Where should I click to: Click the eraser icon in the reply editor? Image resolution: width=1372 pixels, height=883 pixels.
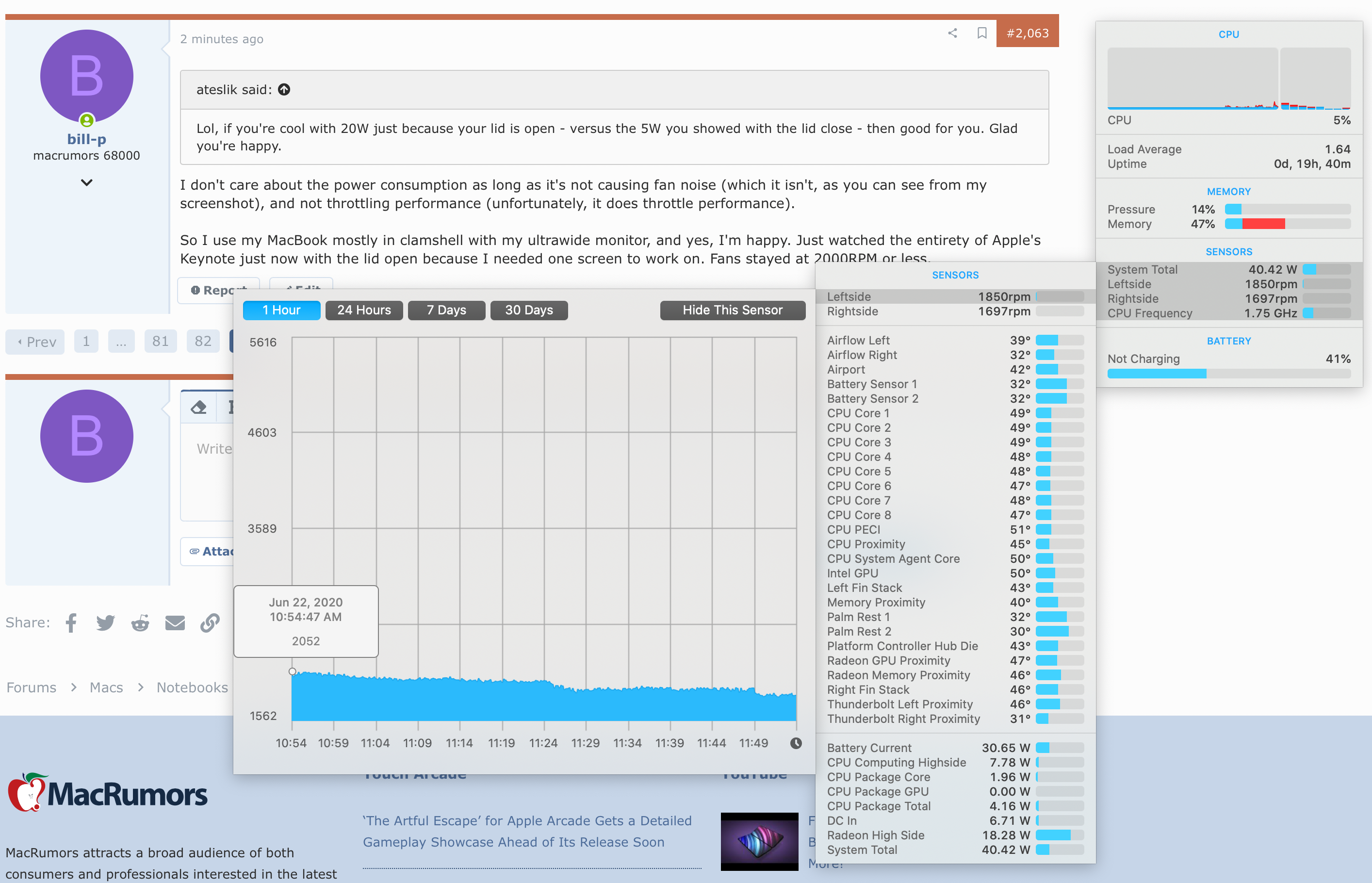(199, 408)
